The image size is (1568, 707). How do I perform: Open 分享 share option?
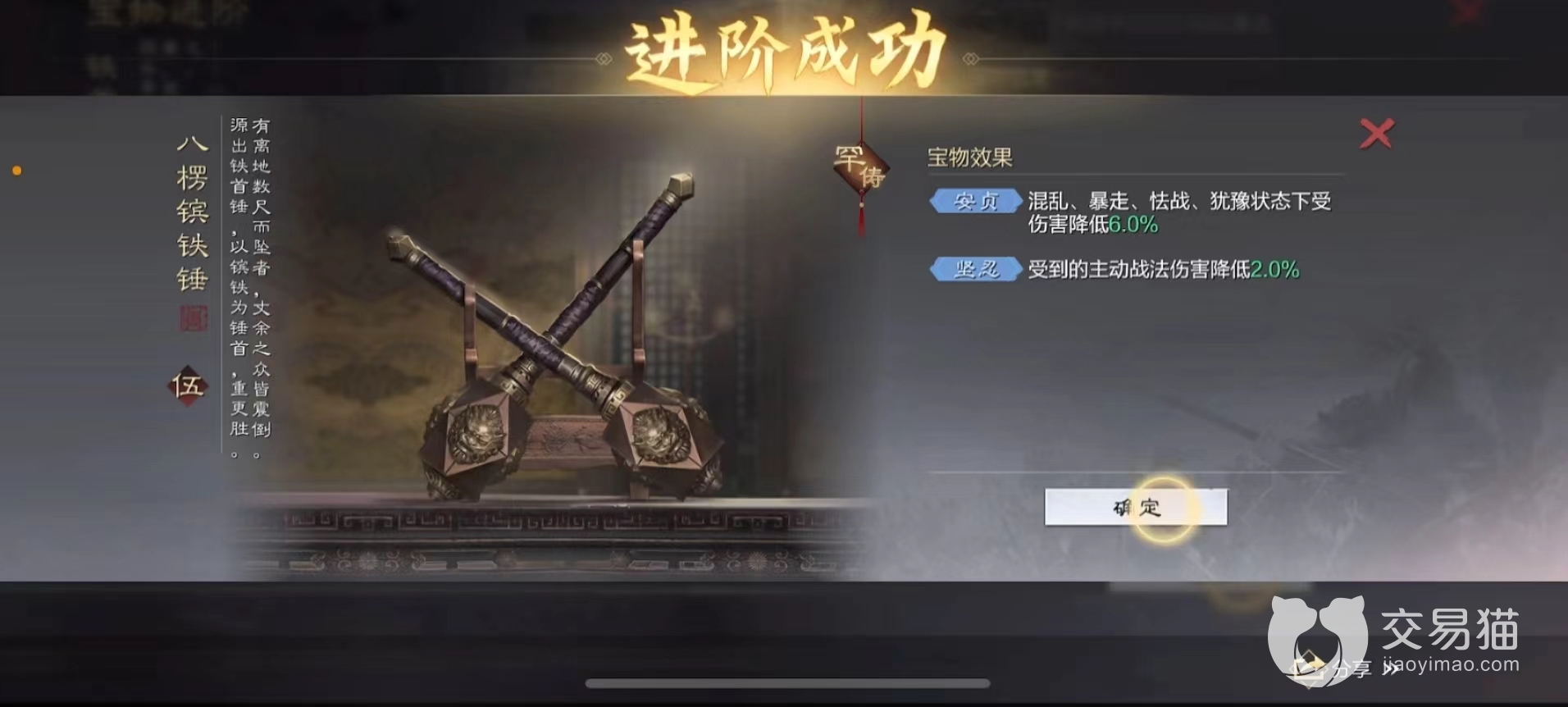(1351, 669)
